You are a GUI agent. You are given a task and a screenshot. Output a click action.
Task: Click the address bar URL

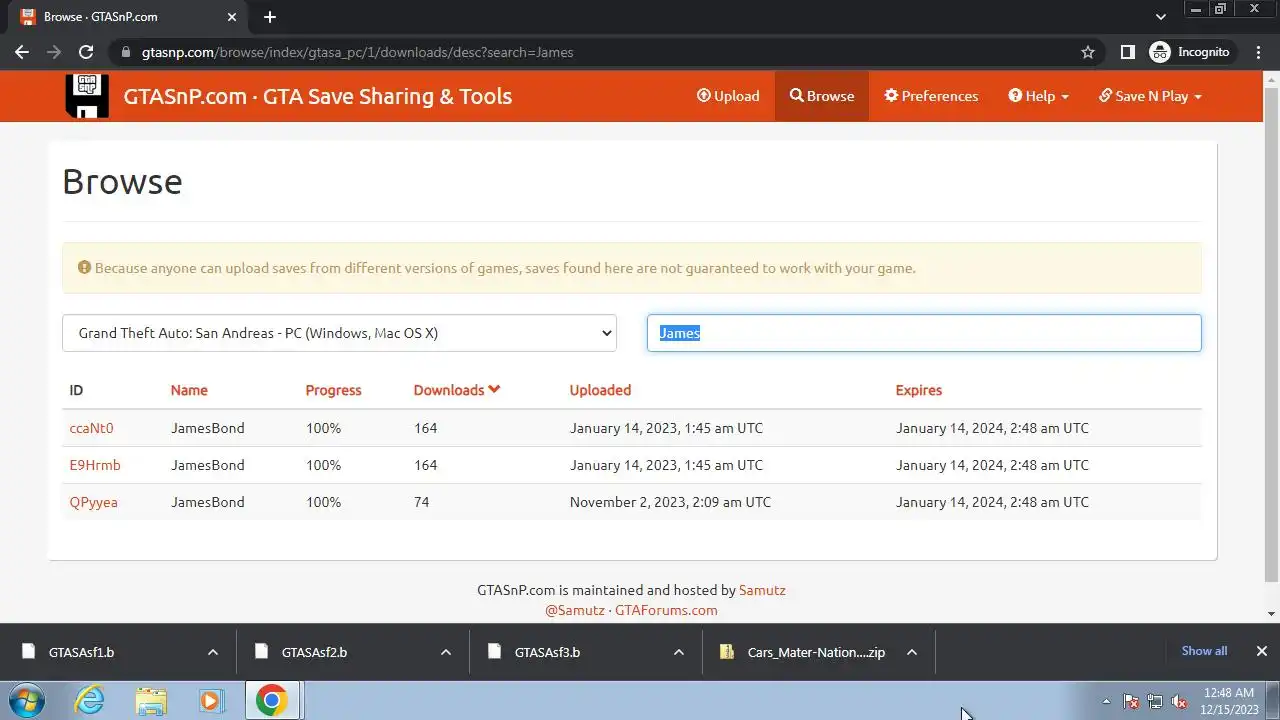358,52
